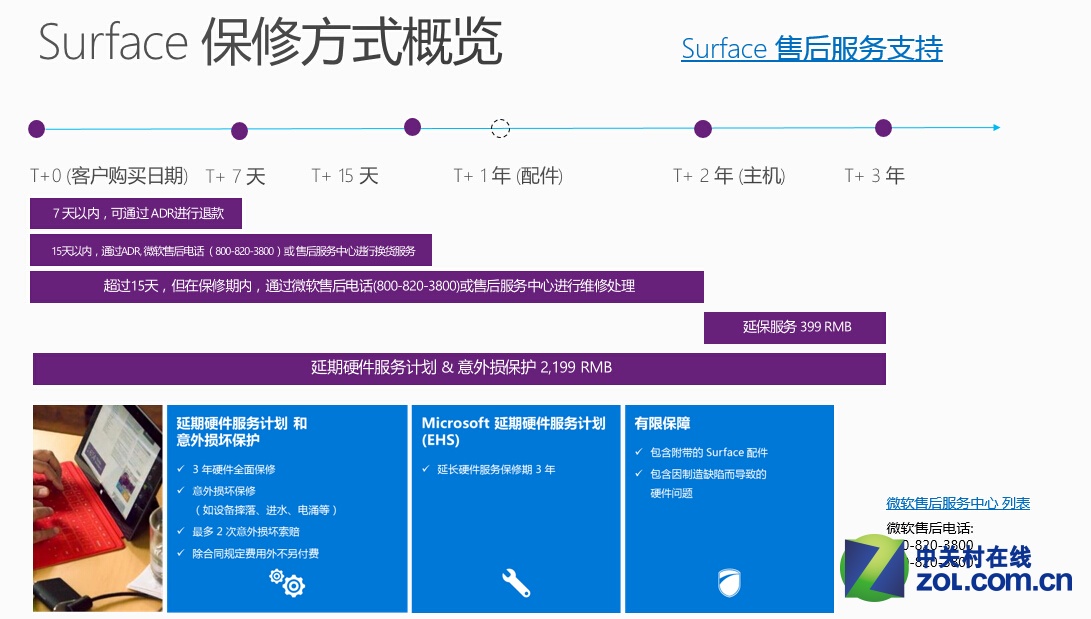Click the 3 年硬件全面保修 item
Image resolution: width=1091 pixels, height=619 pixels.
(234, 469)
